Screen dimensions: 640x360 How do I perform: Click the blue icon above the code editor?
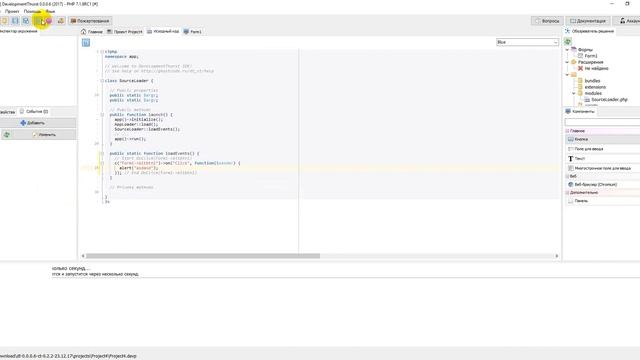point(86,42)
